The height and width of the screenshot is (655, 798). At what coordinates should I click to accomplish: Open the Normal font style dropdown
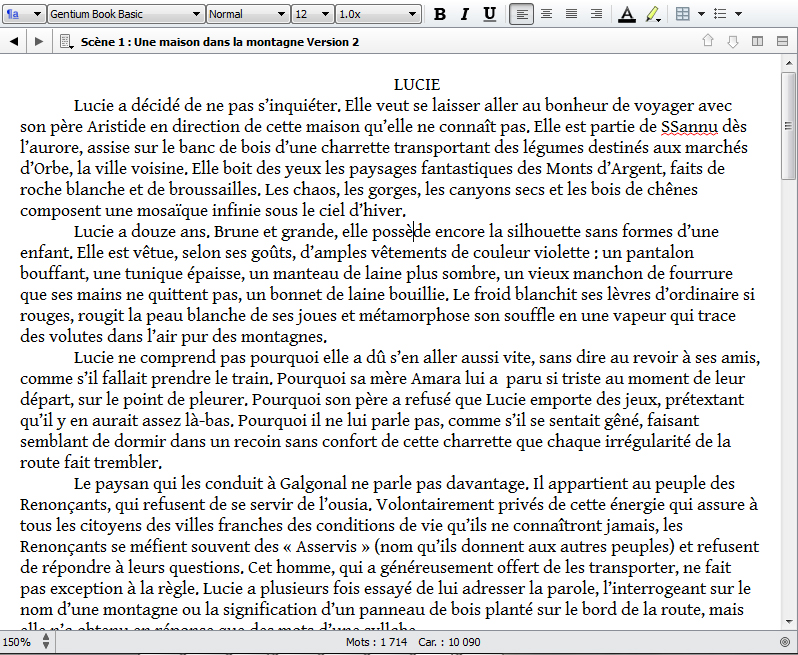coord(248,14)
